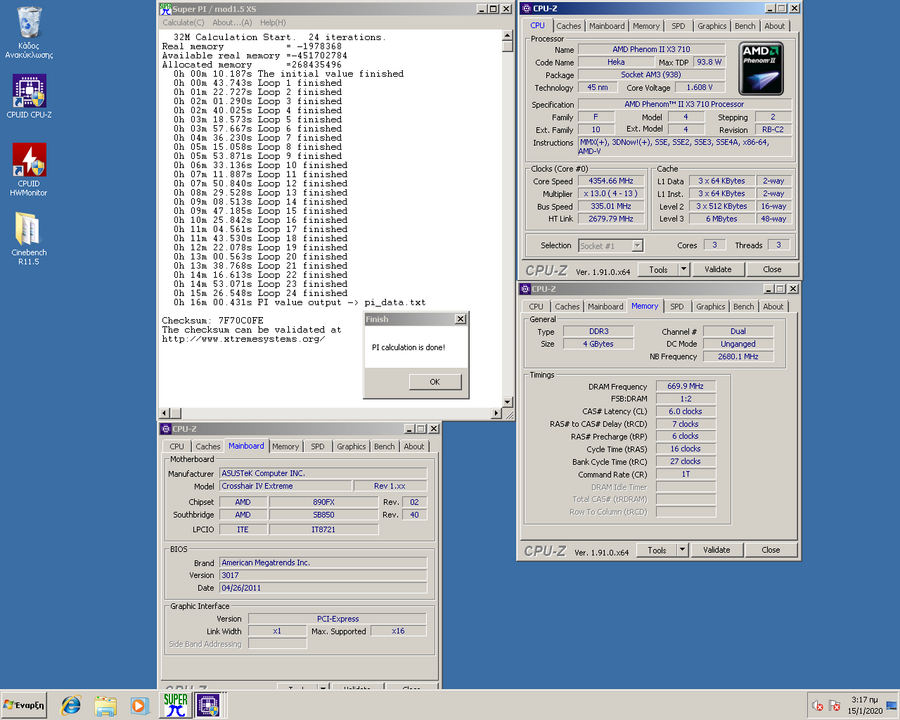
Task: Select the CAS# Latency value 6.0 clocks
Action: [685, 412]
